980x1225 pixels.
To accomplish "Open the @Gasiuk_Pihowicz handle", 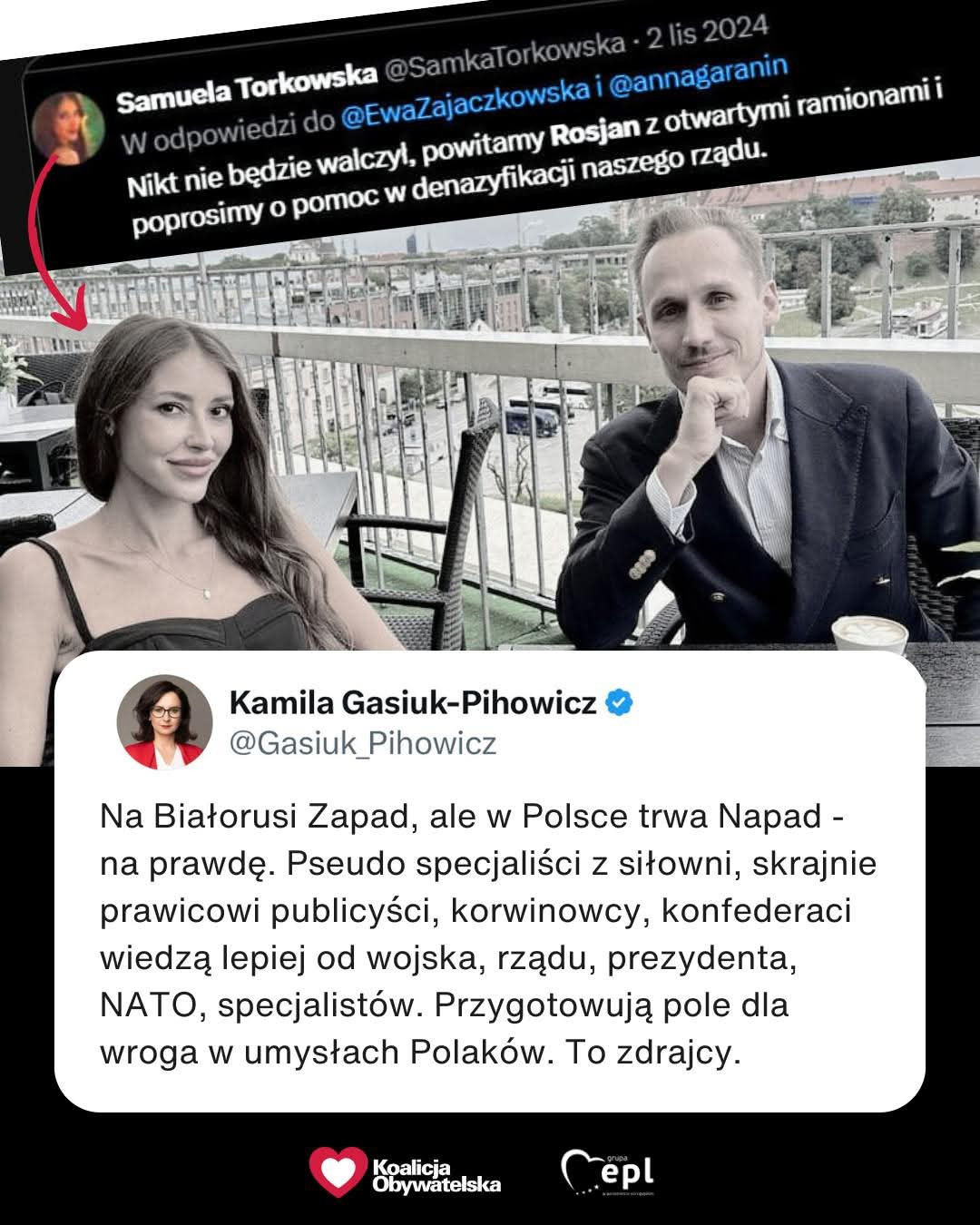I will (x=363, y=743).
